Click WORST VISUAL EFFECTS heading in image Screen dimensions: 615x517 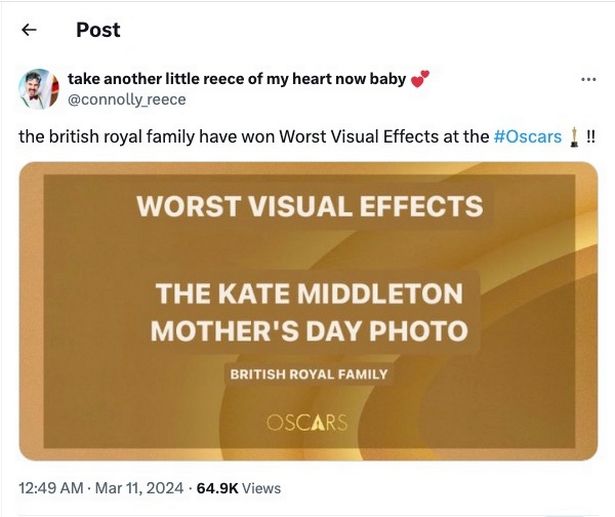pyautogui.click(x=309, y=207)
